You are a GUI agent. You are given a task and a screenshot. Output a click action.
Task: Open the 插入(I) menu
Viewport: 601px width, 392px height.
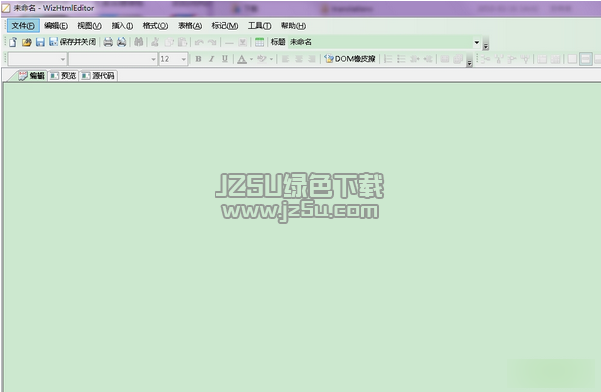pos(122,26)
